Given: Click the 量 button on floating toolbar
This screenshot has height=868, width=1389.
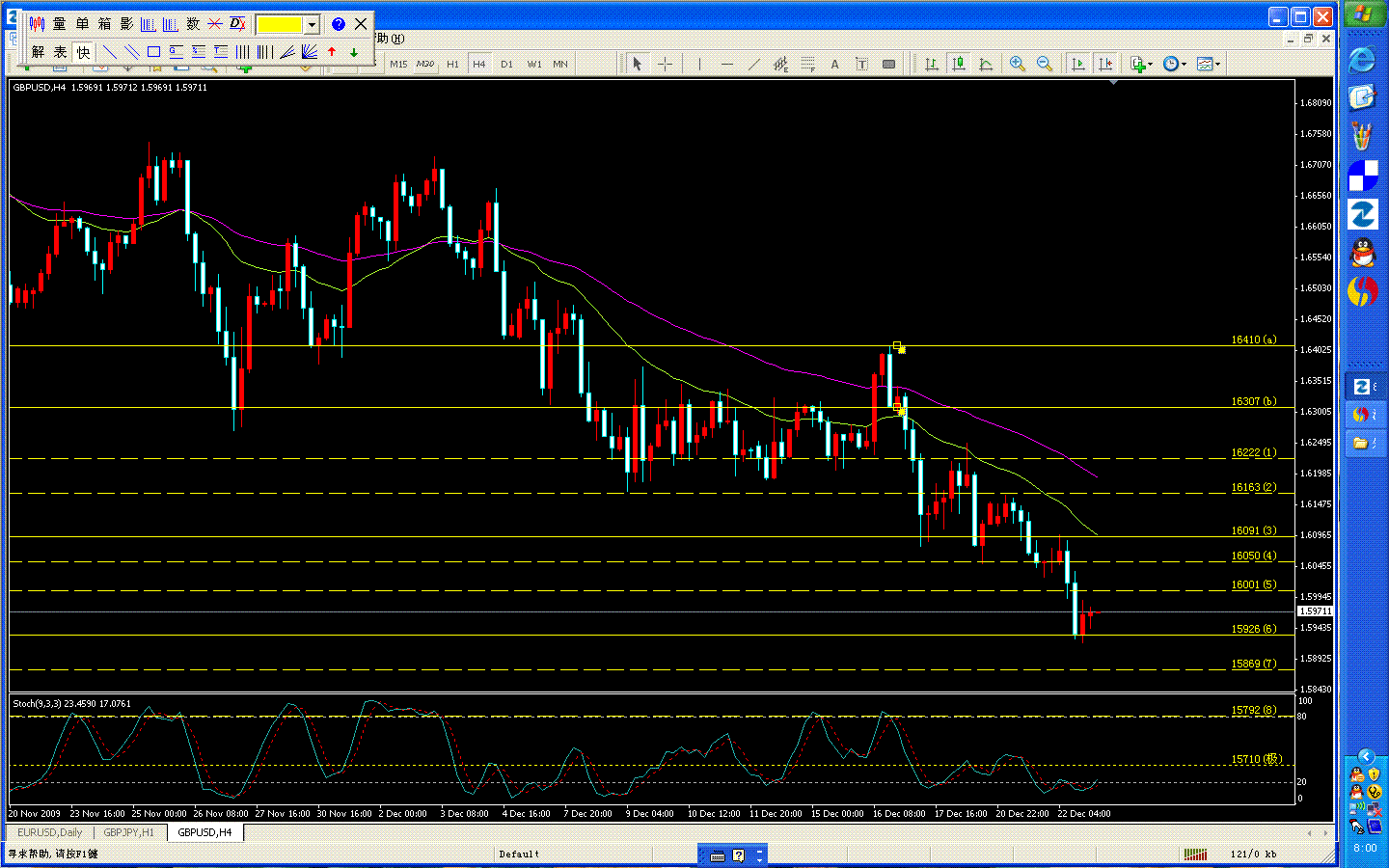Looking at the screenshot, I should [60, 24].
